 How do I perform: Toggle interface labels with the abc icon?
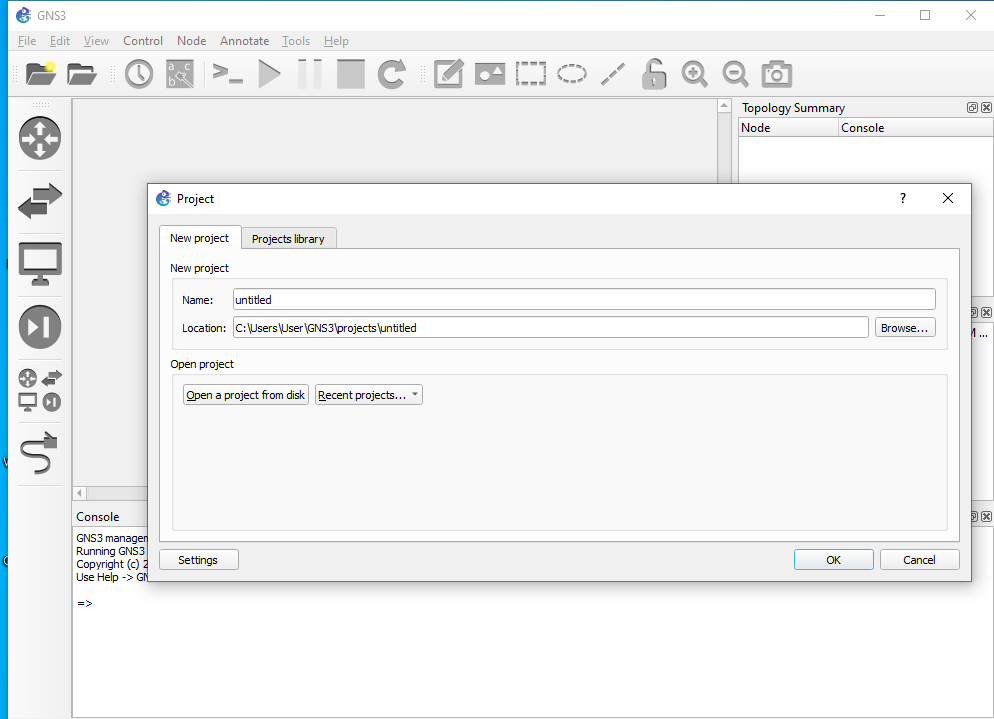pyautogui.click(x=179, y=73)
